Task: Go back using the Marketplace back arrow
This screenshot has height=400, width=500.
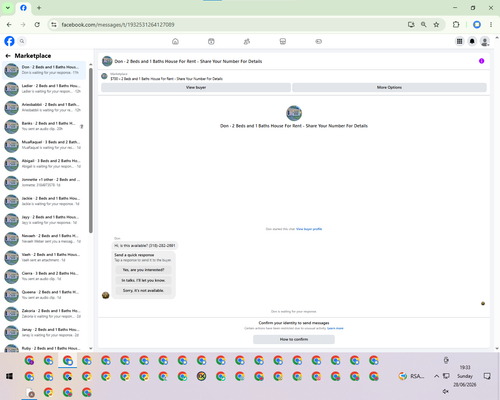Action: 8,56
